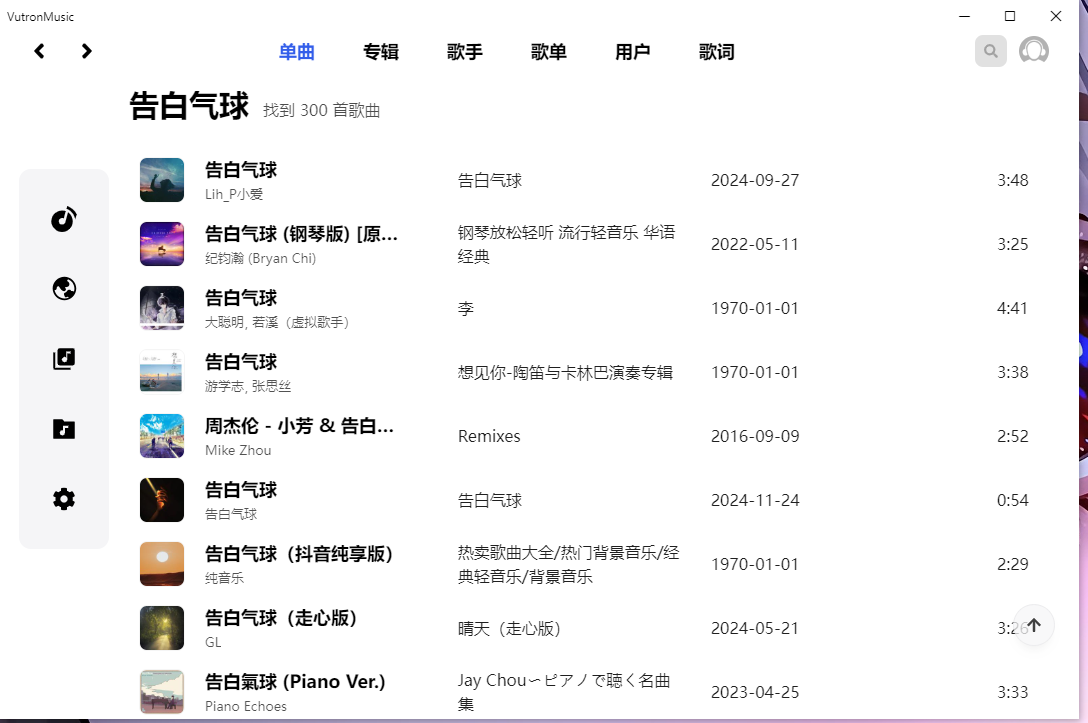Open artist 纪钧瀚 (Bryan Chi)
This screenshot has height=723, width=1088.
[260, 258]
